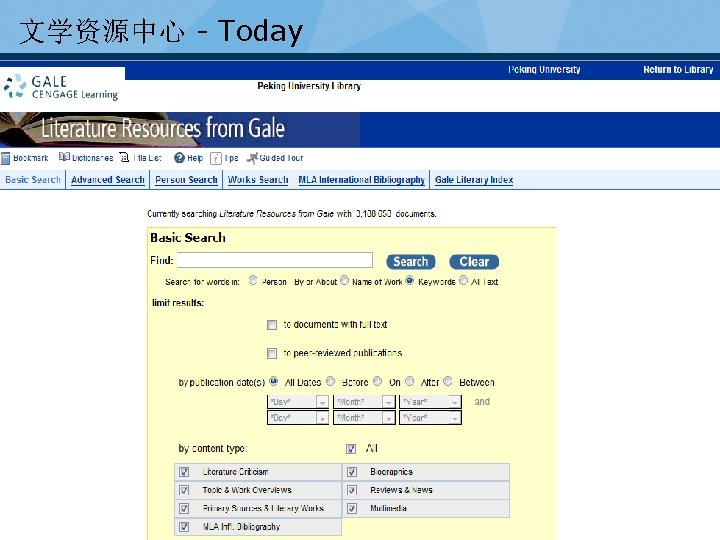Screen dimensions: 720x540
Task: Click the Search button
Action: click(x=411, y=262)
